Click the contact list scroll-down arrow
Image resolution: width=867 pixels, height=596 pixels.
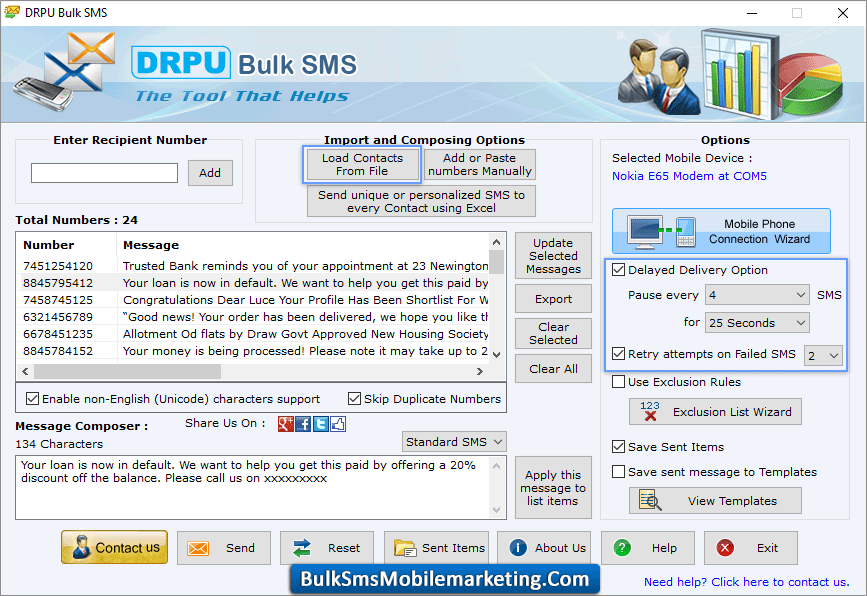click(497, 354)
